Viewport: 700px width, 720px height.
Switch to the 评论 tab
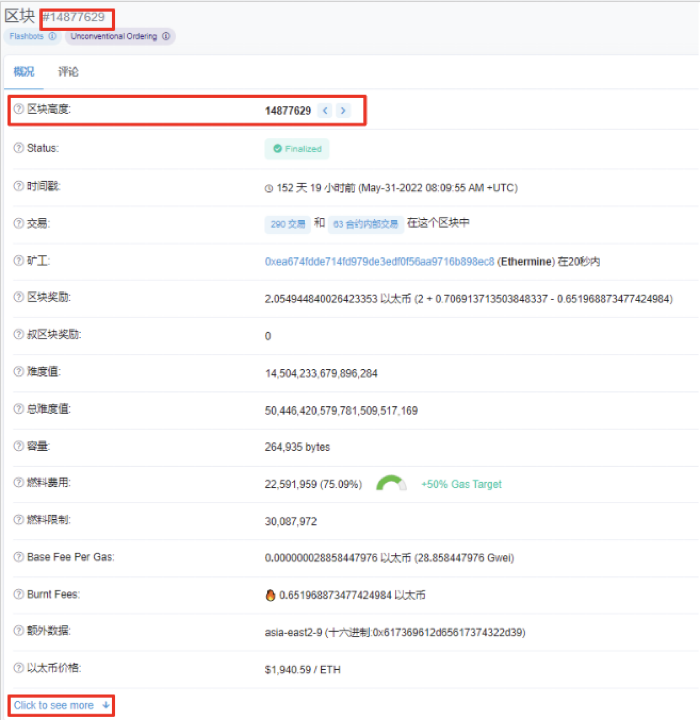(x=68, y=72)
